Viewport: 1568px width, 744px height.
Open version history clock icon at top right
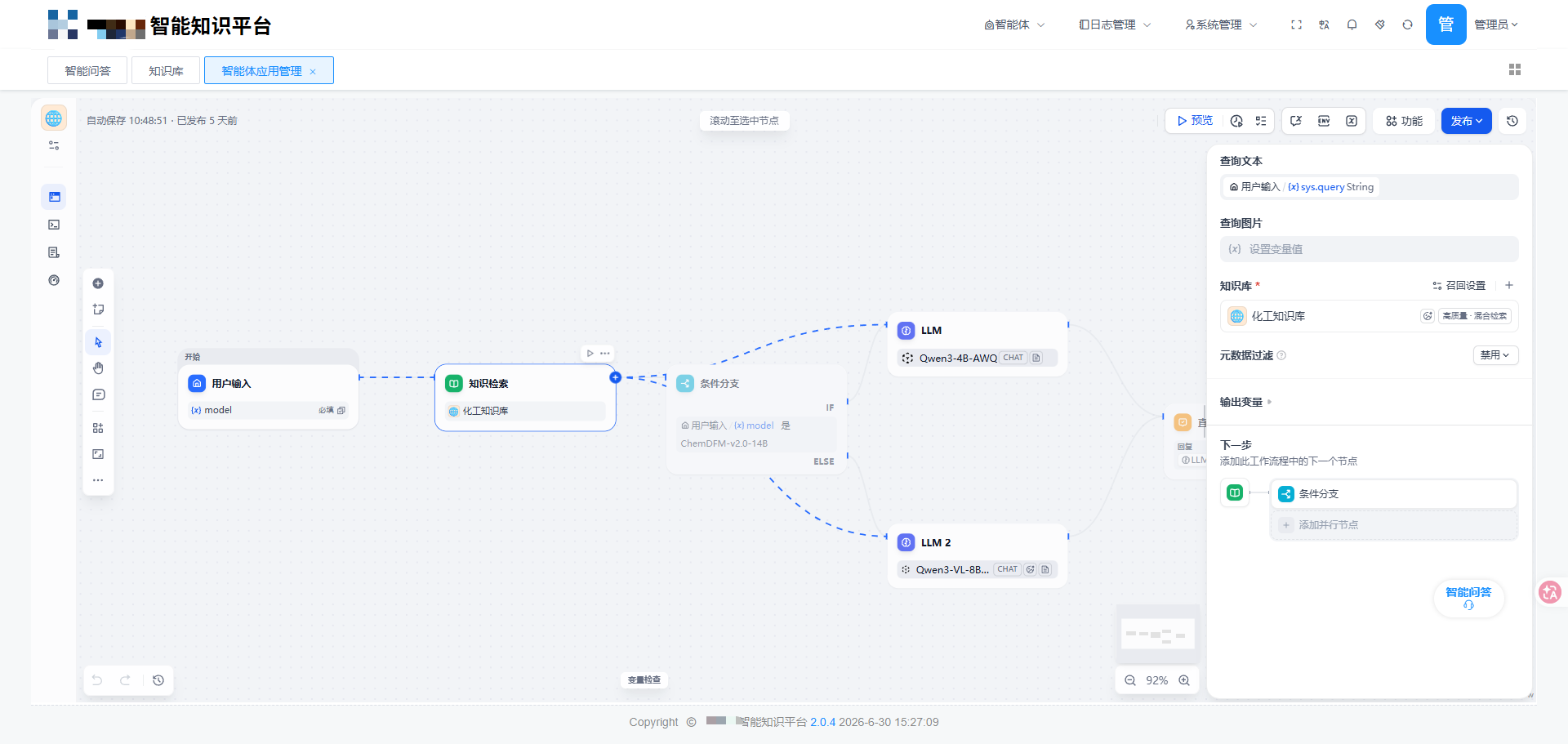(1512, 121)
